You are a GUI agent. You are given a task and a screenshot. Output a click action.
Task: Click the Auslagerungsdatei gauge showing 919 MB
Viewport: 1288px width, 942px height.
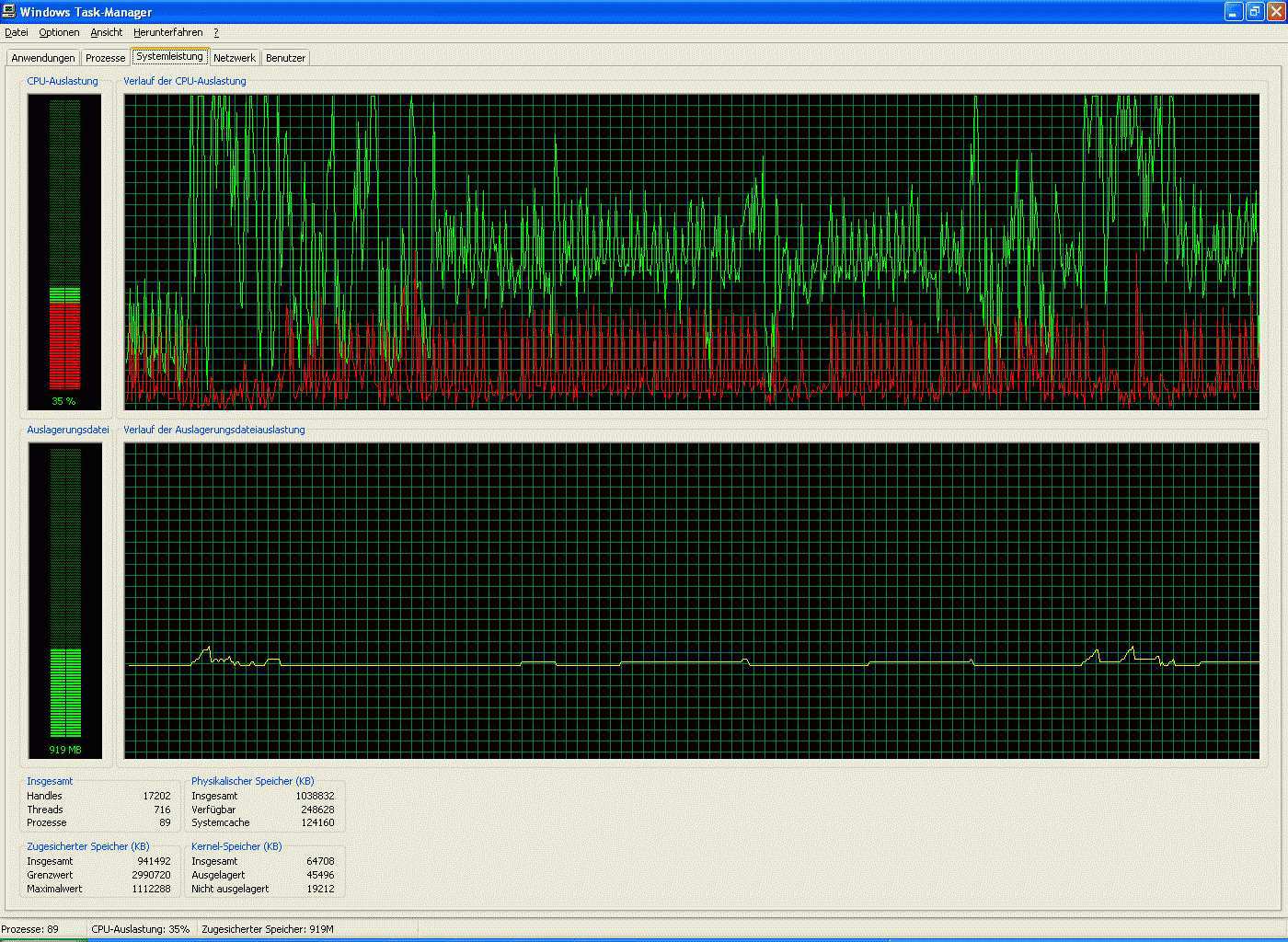64,600
